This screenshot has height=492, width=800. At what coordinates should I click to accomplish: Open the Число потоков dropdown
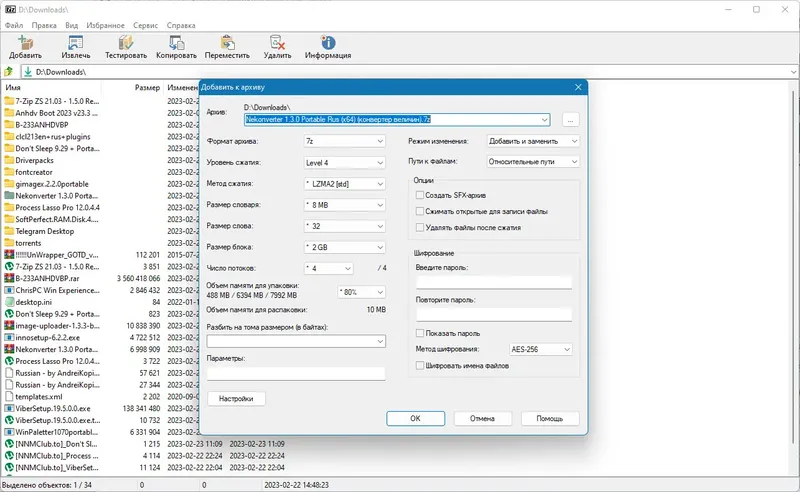pyautogui.click(x=328, y=268)
